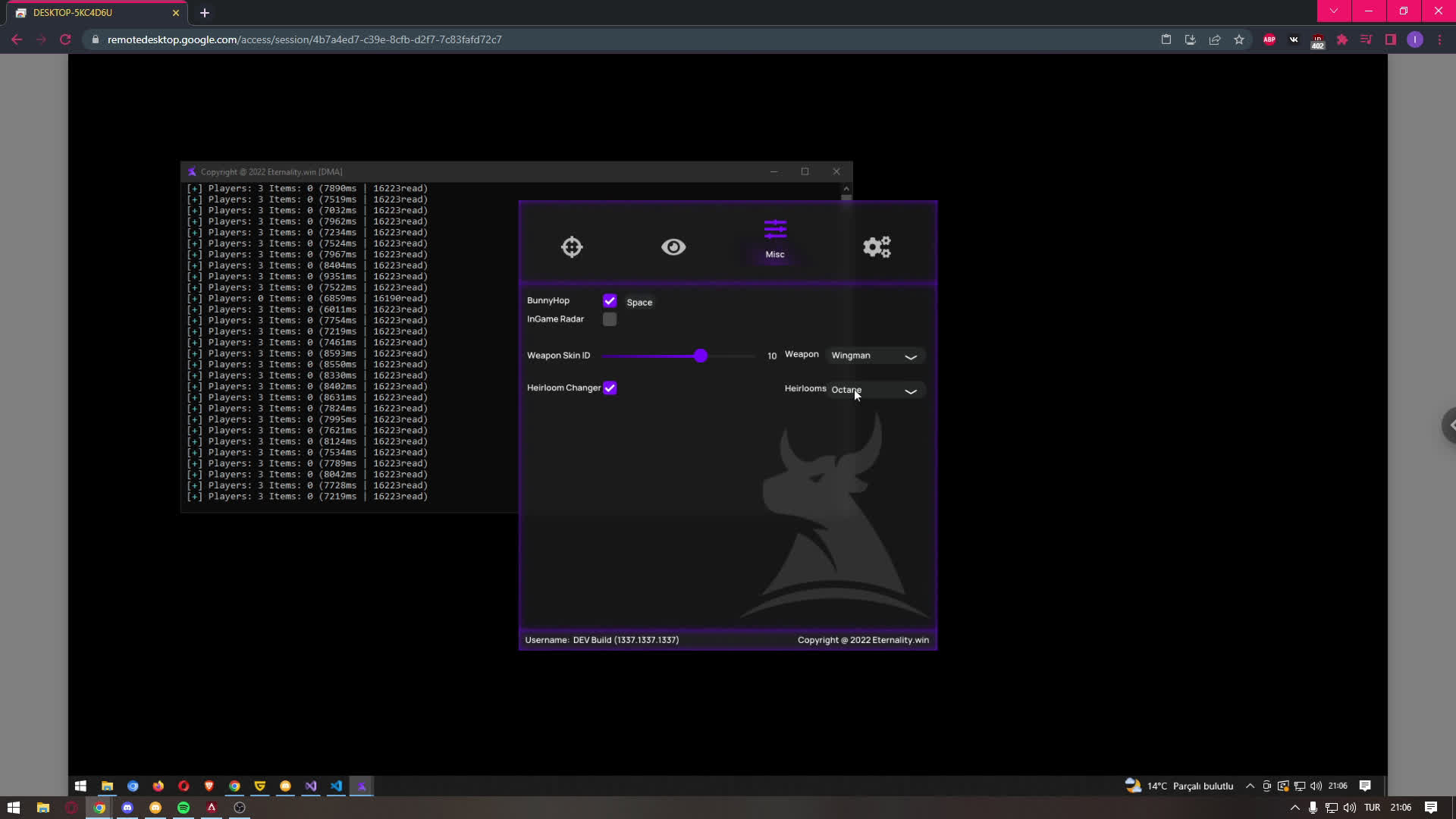The width and height of the screenshot is (1456, 819).
Task: Click the Weapon Skin ID slider handle
Action: coord(701,356)
